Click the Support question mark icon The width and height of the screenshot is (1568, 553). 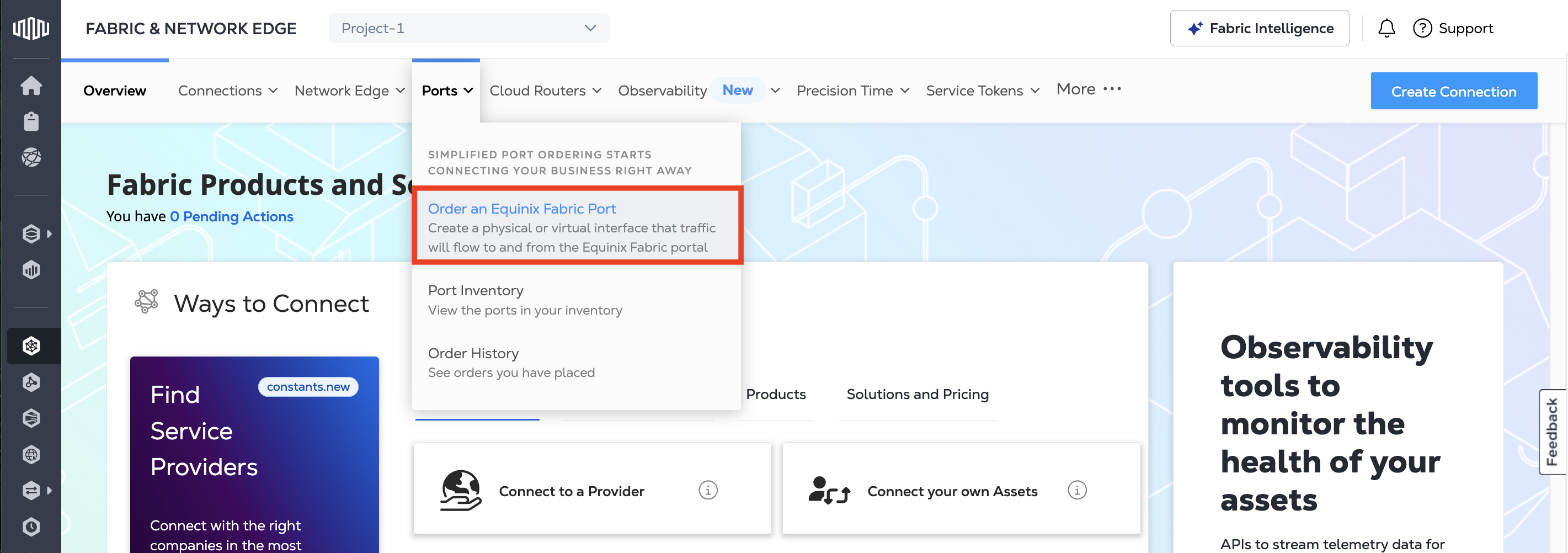1422,29
